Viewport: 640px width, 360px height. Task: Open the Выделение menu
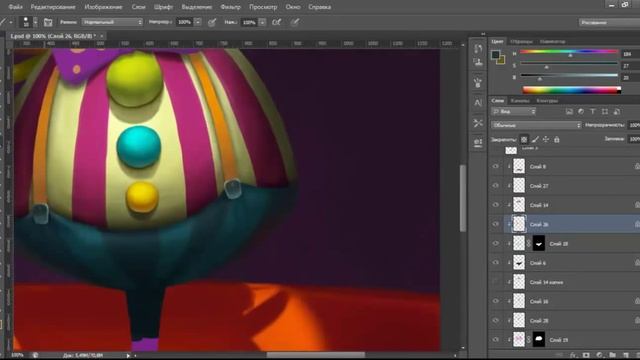197,7
